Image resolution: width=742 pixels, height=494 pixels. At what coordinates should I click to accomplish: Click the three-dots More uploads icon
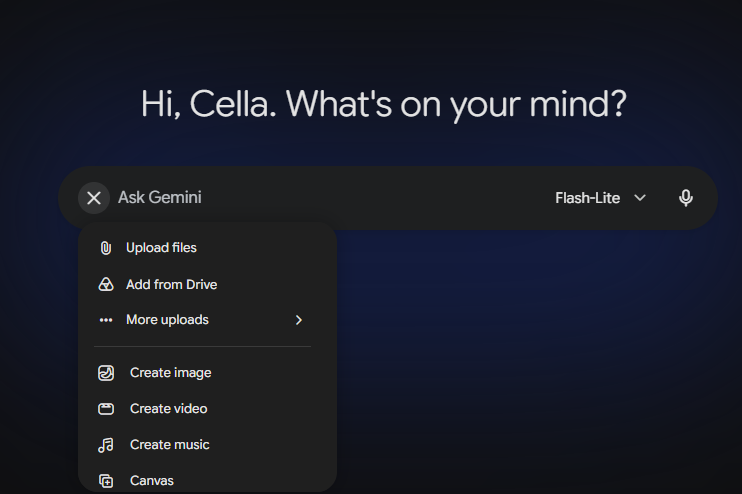pos(106,320)
